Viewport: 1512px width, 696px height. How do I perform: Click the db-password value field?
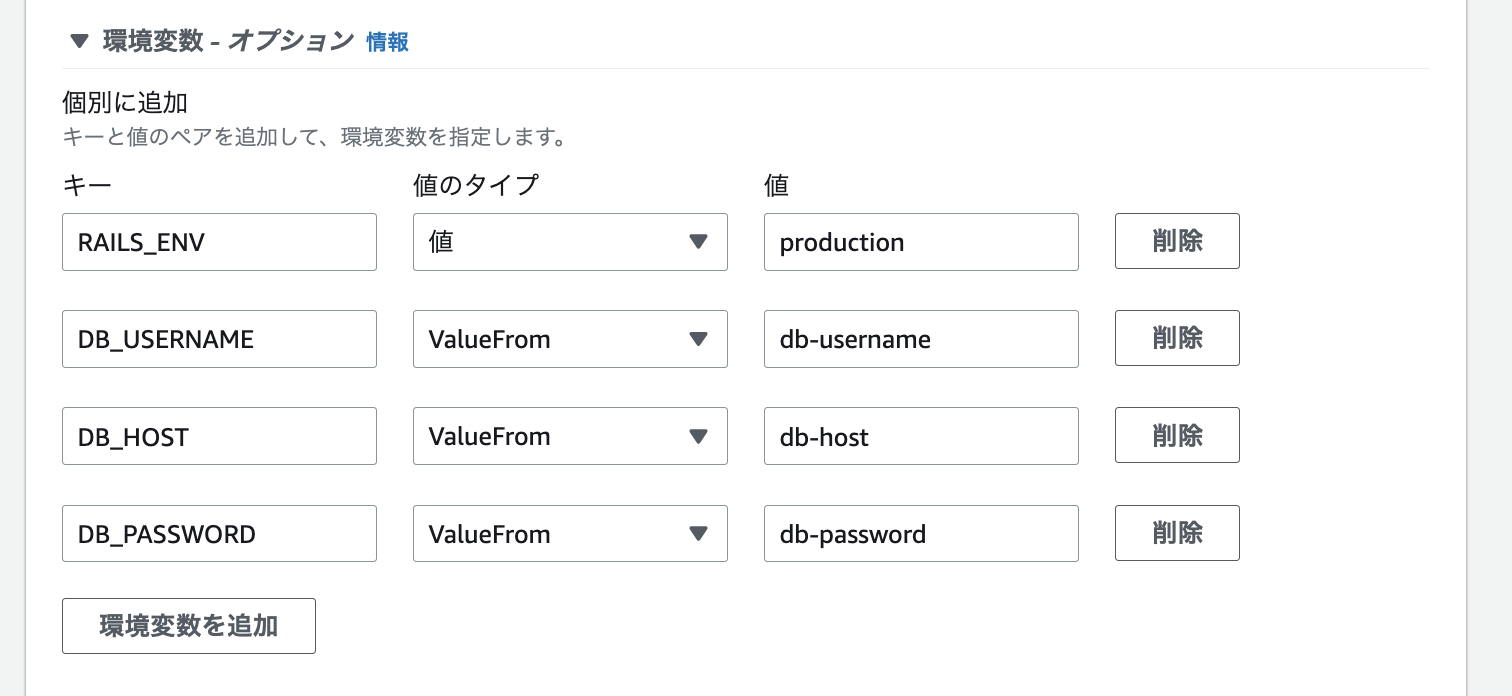click(x=921, y=534)
